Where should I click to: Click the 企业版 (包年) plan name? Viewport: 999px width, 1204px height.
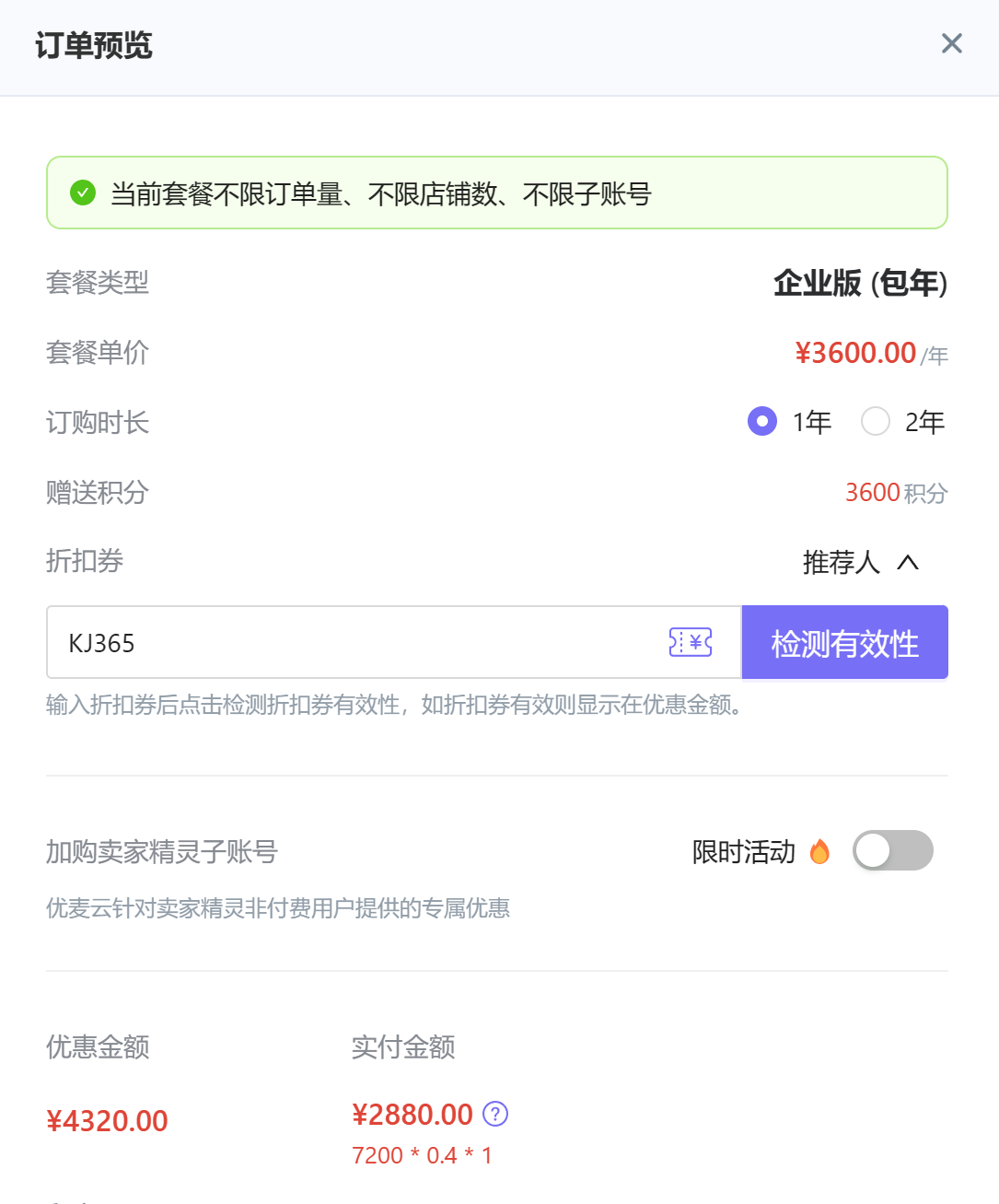pos(860,283)
